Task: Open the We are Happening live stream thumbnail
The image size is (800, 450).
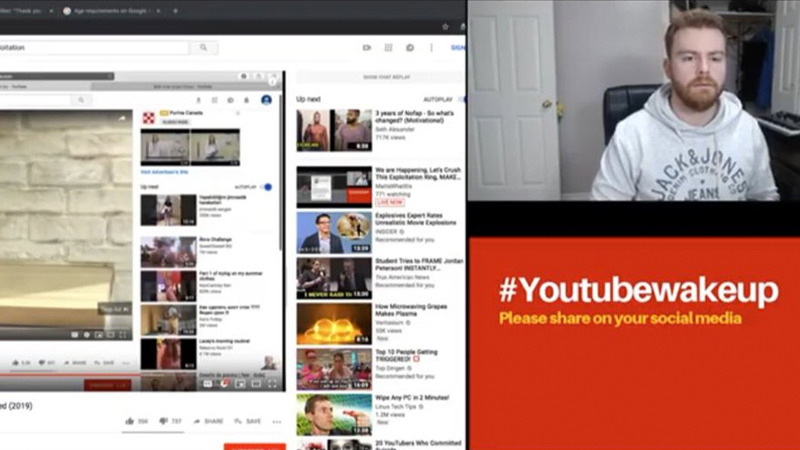Action: pos(334,187)
